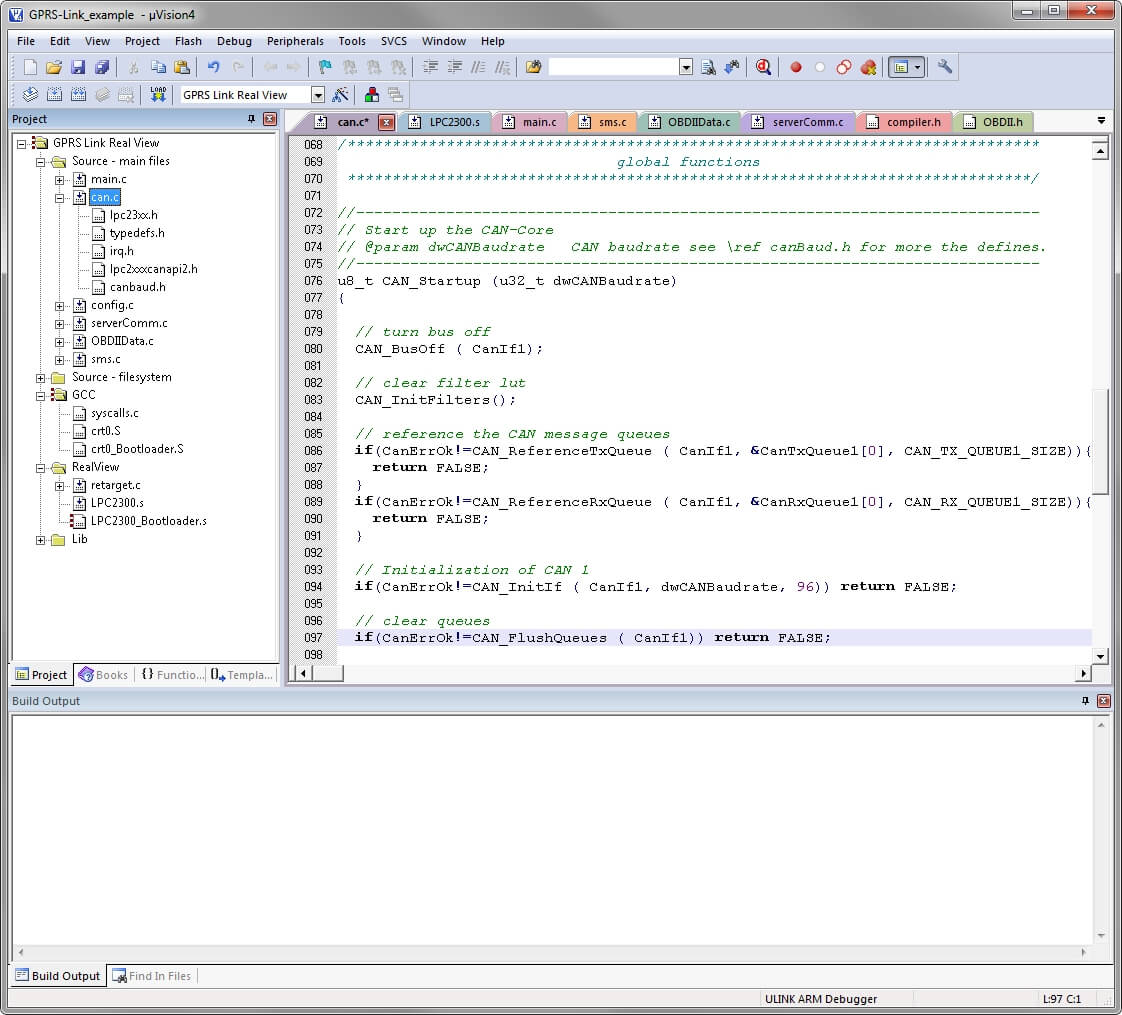The image size is (1122, 1015).
Task: Click the Undo arrow icon
Action: coord(213,67)
